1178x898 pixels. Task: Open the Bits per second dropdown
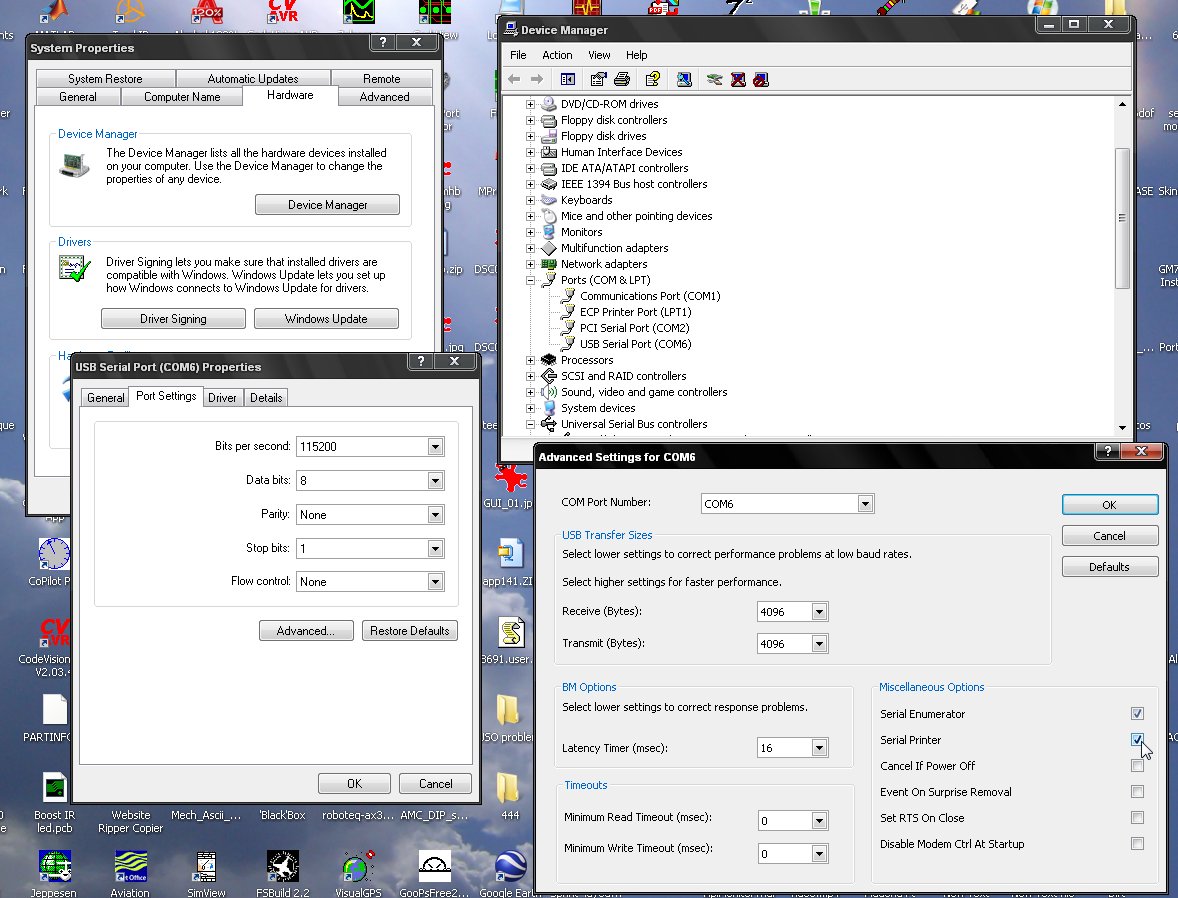pos(435,447)
